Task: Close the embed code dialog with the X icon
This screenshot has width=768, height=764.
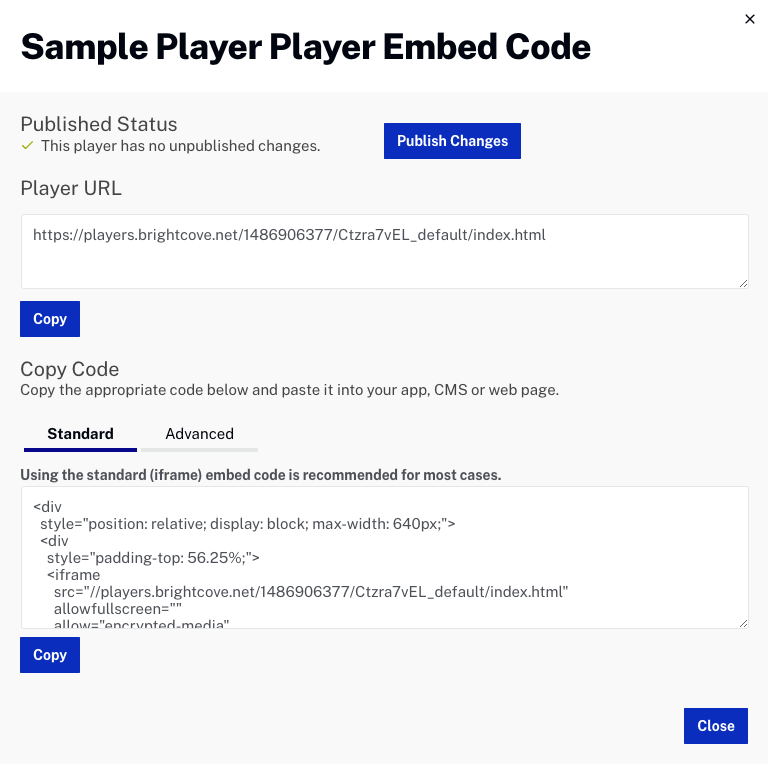Action: (x=750, y=19)
